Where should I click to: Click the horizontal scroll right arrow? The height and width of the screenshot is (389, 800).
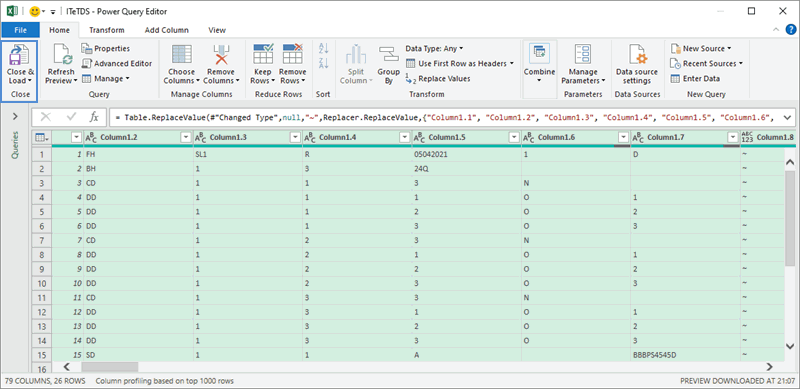769,367
